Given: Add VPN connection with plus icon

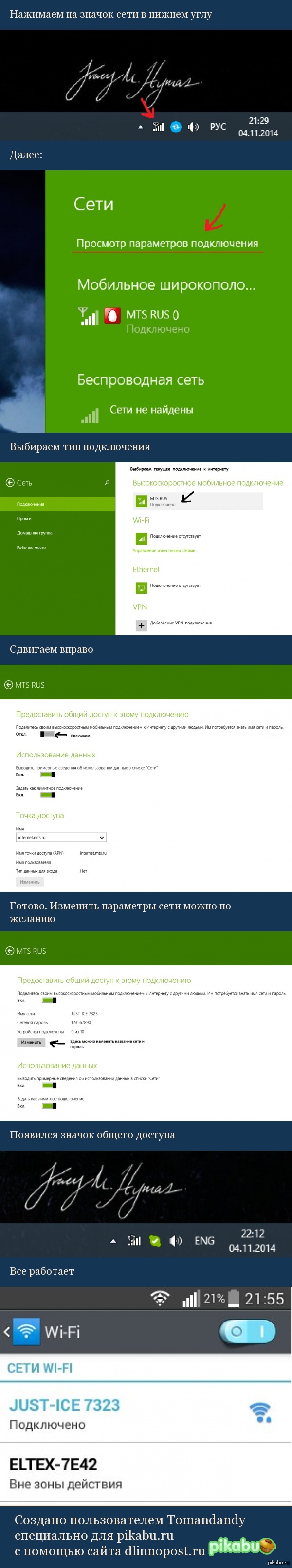Looking at the screenshot, I should pyautogui.click(x=141, y=625).
